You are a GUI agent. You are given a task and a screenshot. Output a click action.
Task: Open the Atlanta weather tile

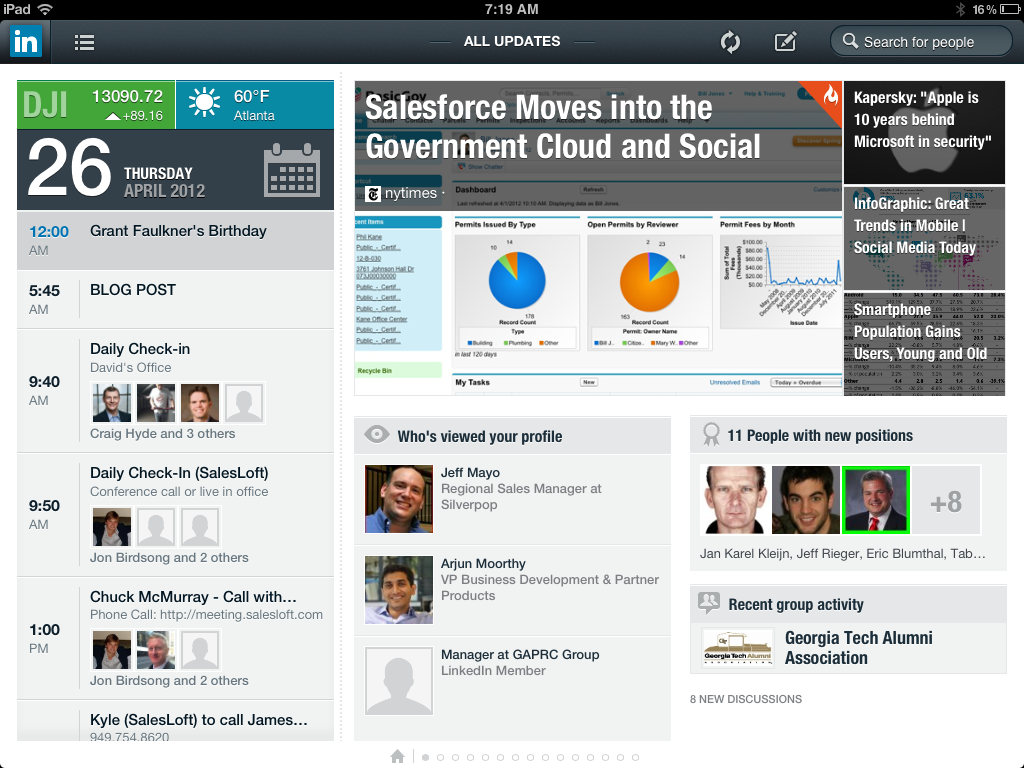click(255, 104)
